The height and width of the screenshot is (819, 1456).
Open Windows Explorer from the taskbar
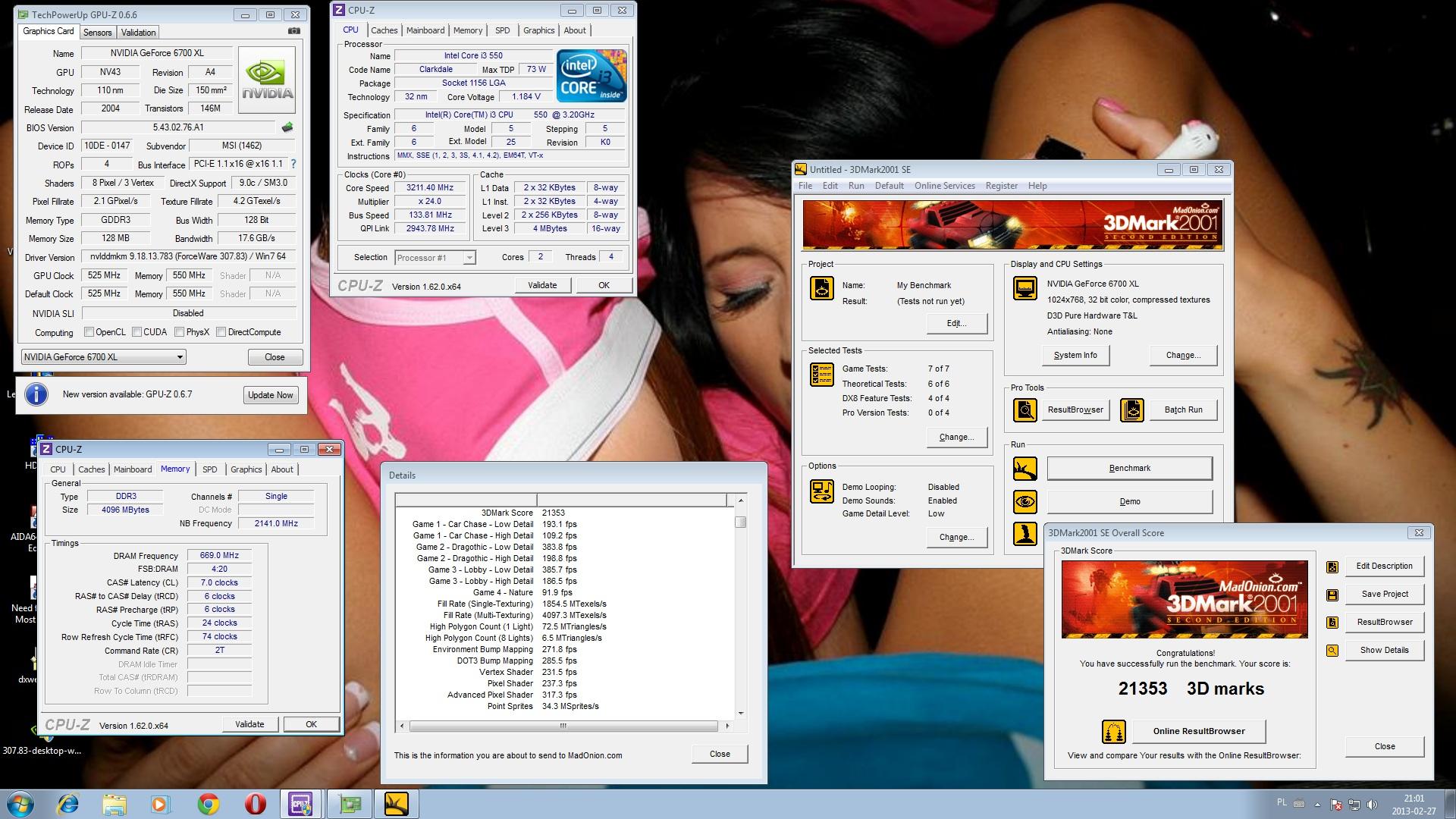115,804
